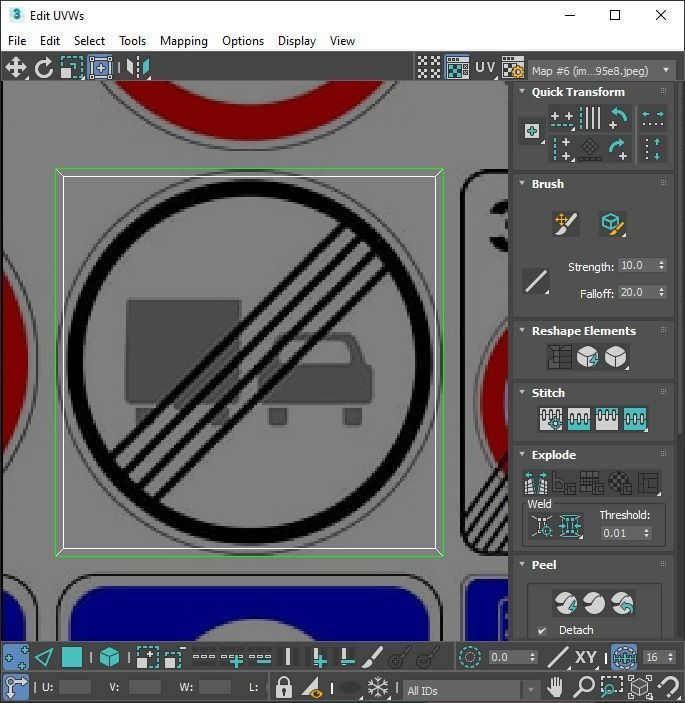Open the Select menu
This screenshot has width=685, height=703.
[x=89, y=41]
